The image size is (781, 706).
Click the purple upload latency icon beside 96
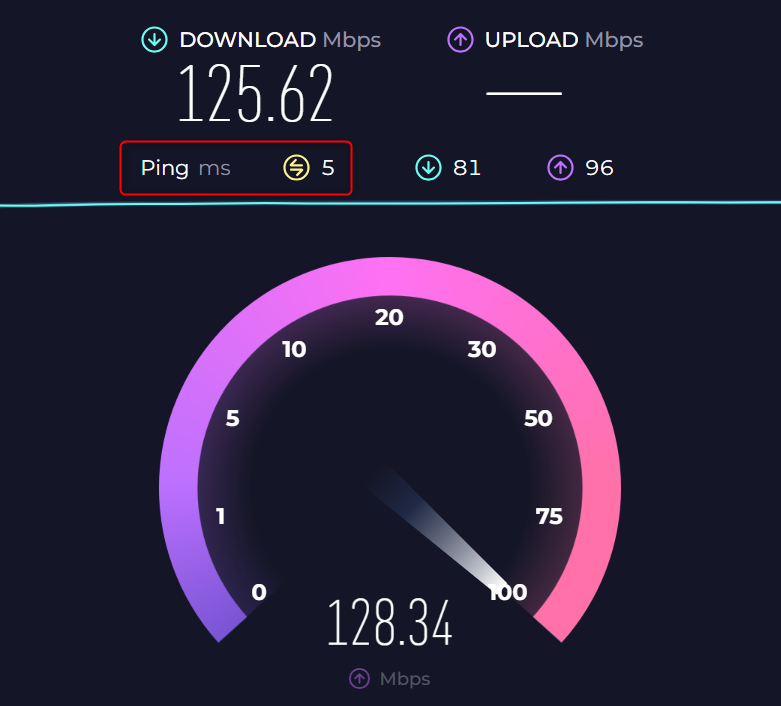point(560,167)
